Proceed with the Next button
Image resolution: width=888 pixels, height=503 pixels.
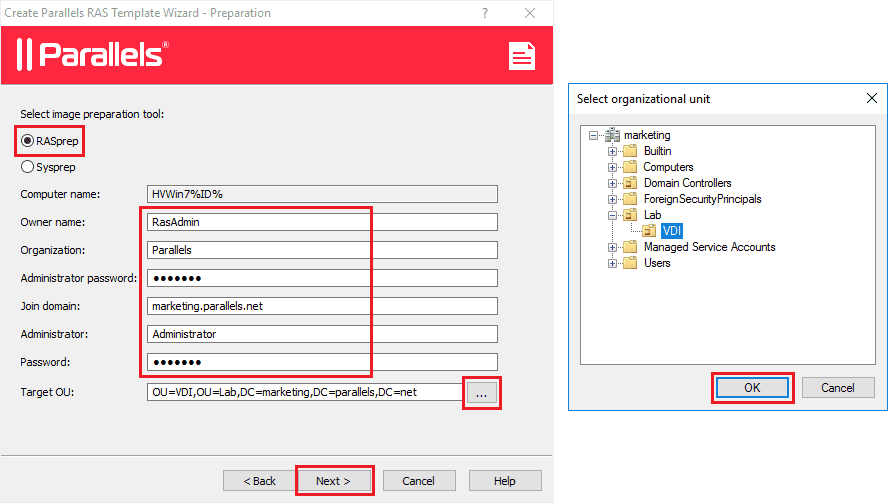coord(334,481)
